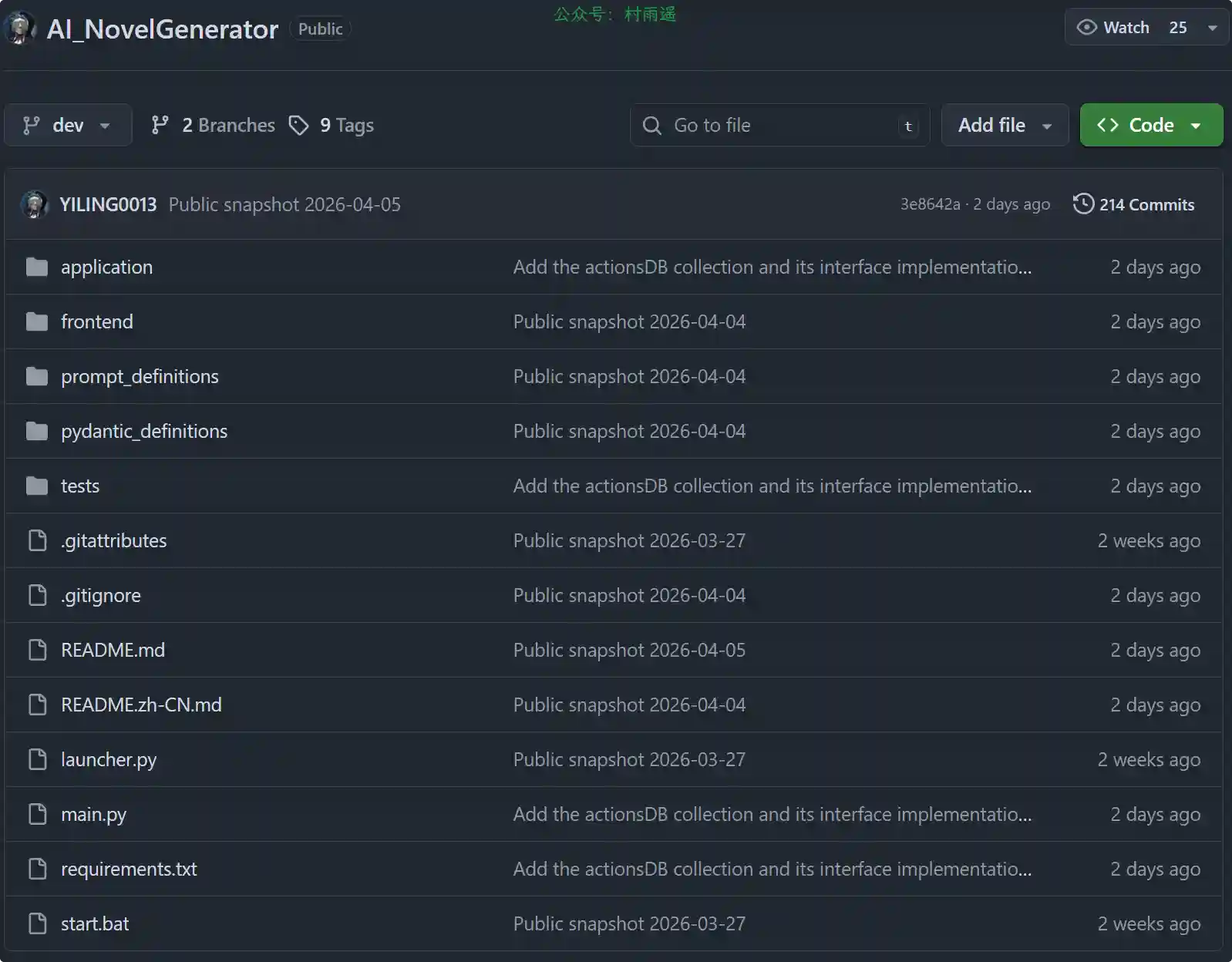Click the application folder icon
Viewport: 1232px width, 962px height.
pyautogui.click(x=36, y=267)
